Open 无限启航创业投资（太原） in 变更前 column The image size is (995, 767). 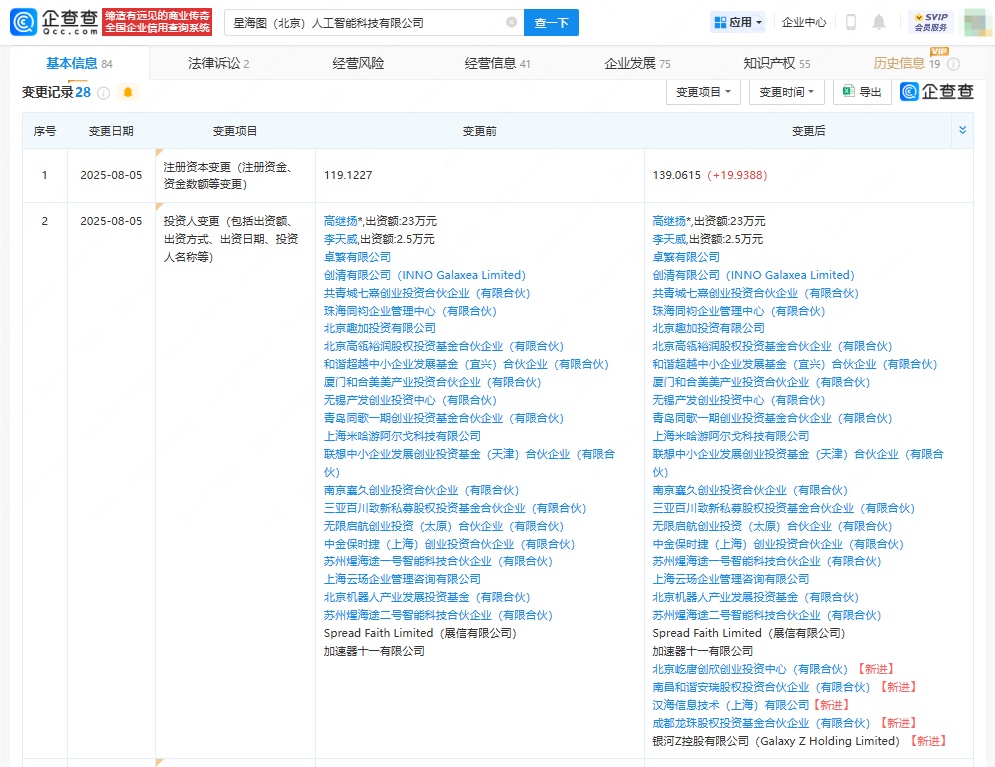tap(444, 526)
